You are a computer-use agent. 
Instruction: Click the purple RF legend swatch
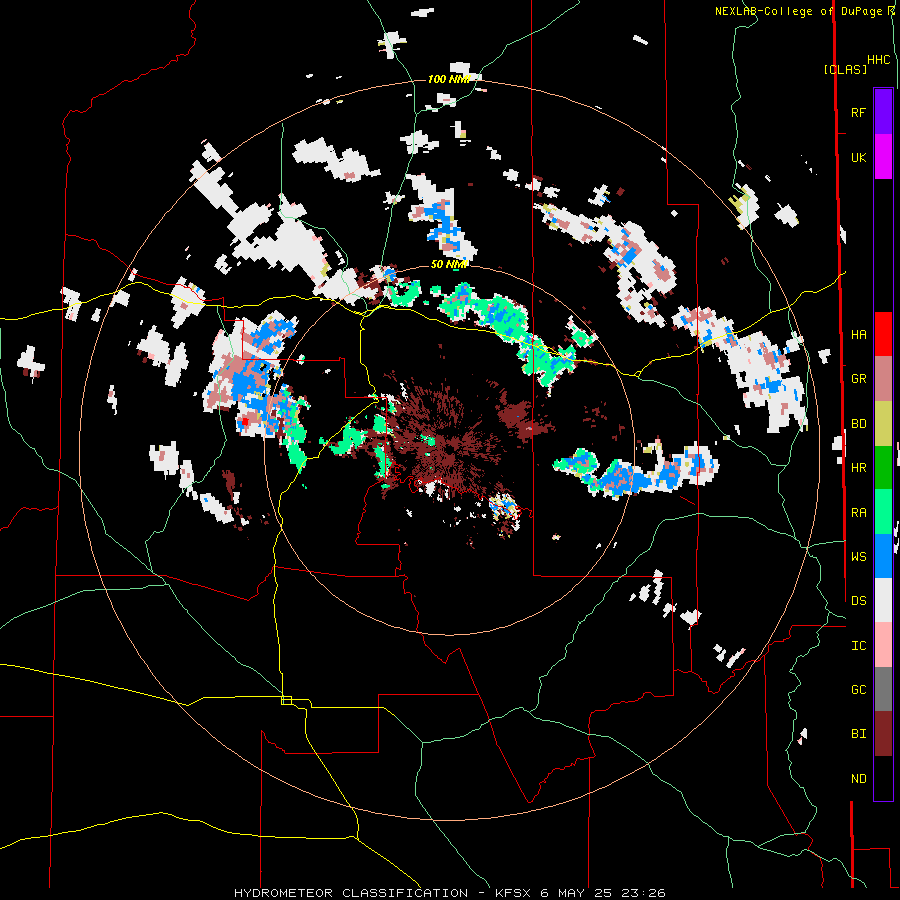(883, 112)
